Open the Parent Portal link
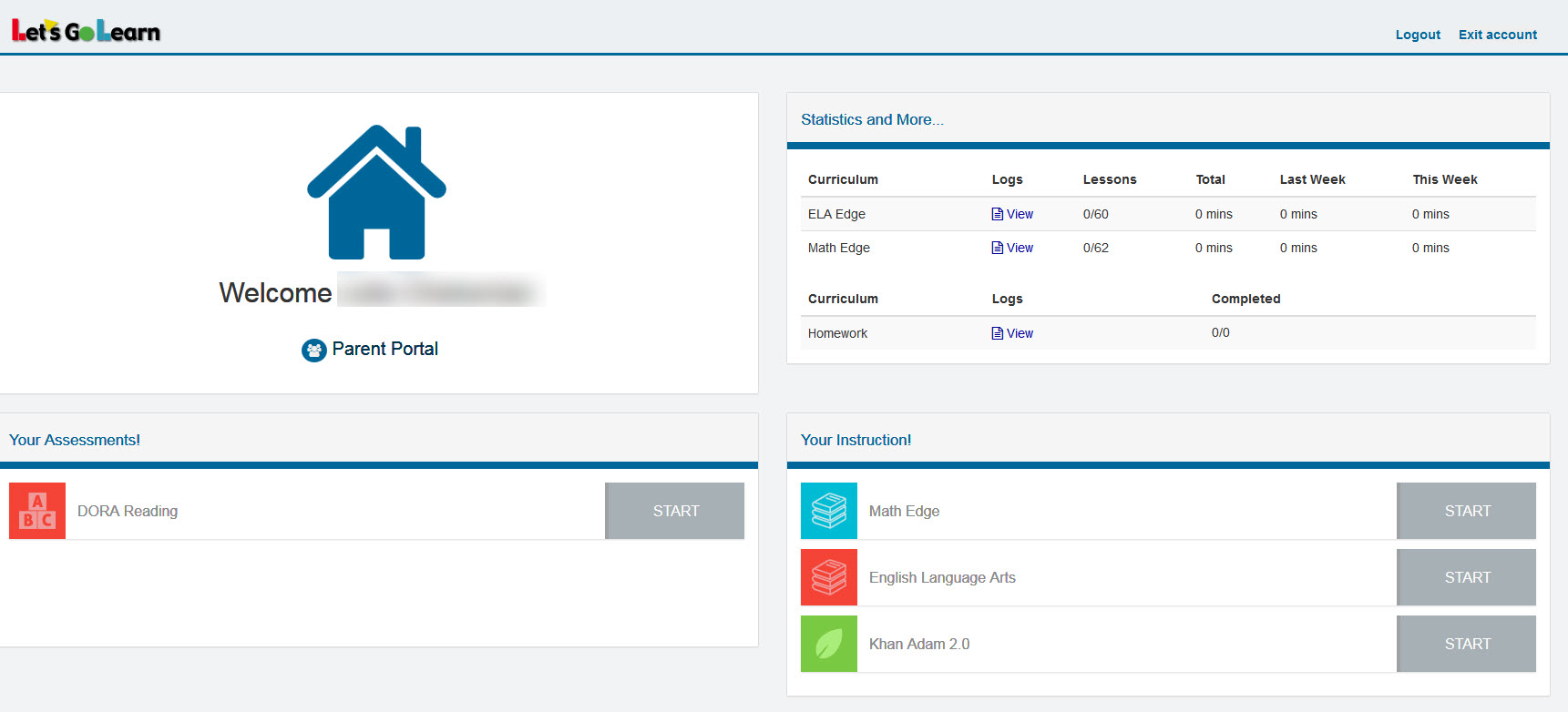 tap(384, 349)
